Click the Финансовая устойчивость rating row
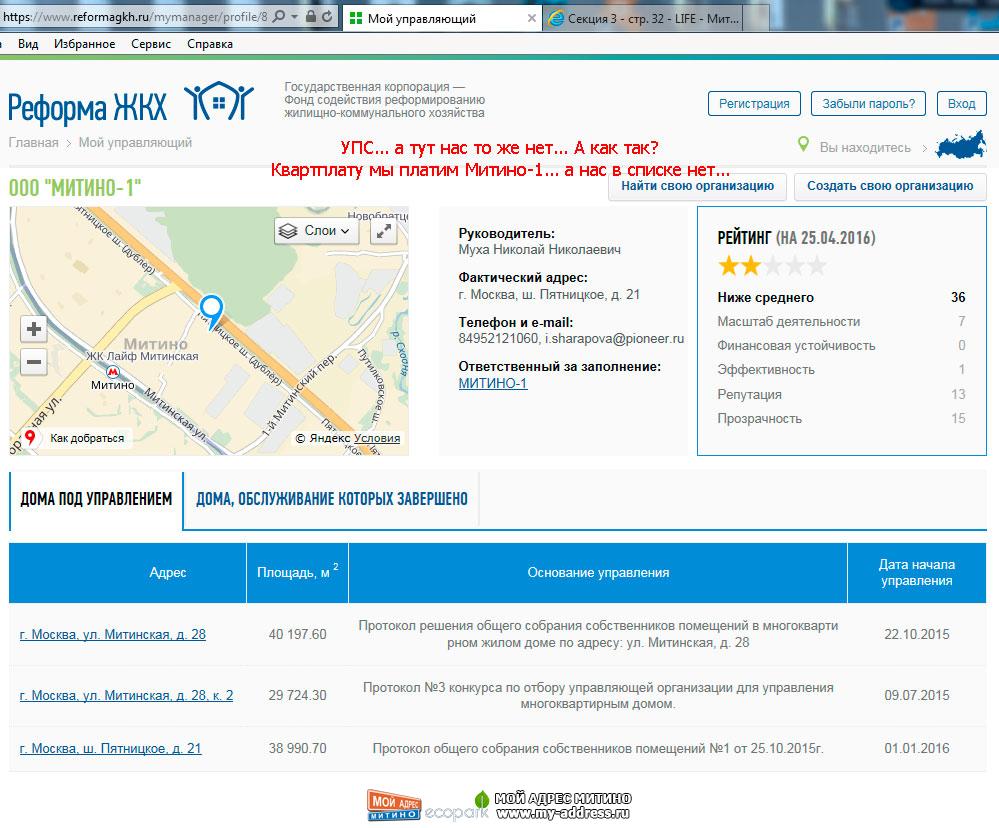This screenshot has width=999, height=828. 841,345
